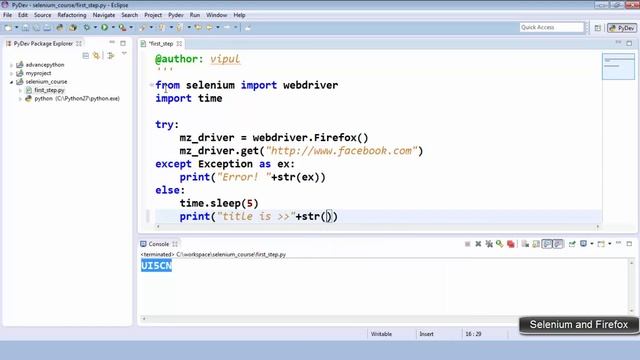
Task: Toggle Show Console When Standard Out Changes
Action: tap(547, 244)
